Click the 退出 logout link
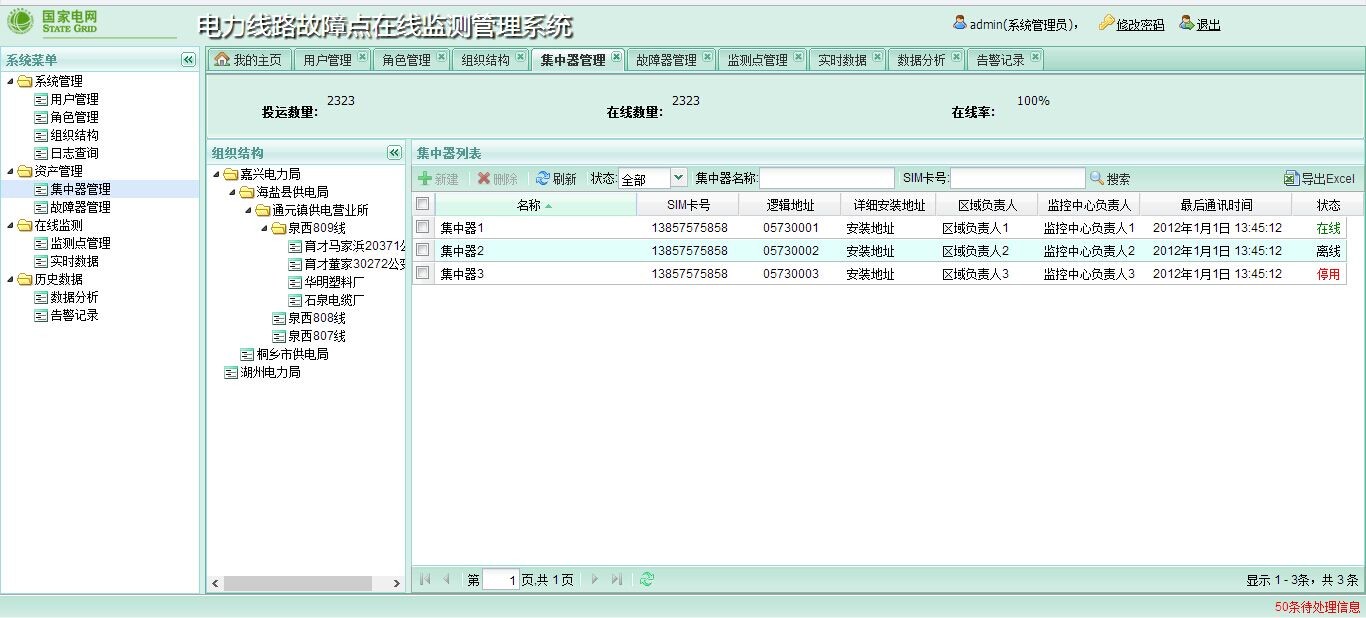 (x=1208, y=24)
